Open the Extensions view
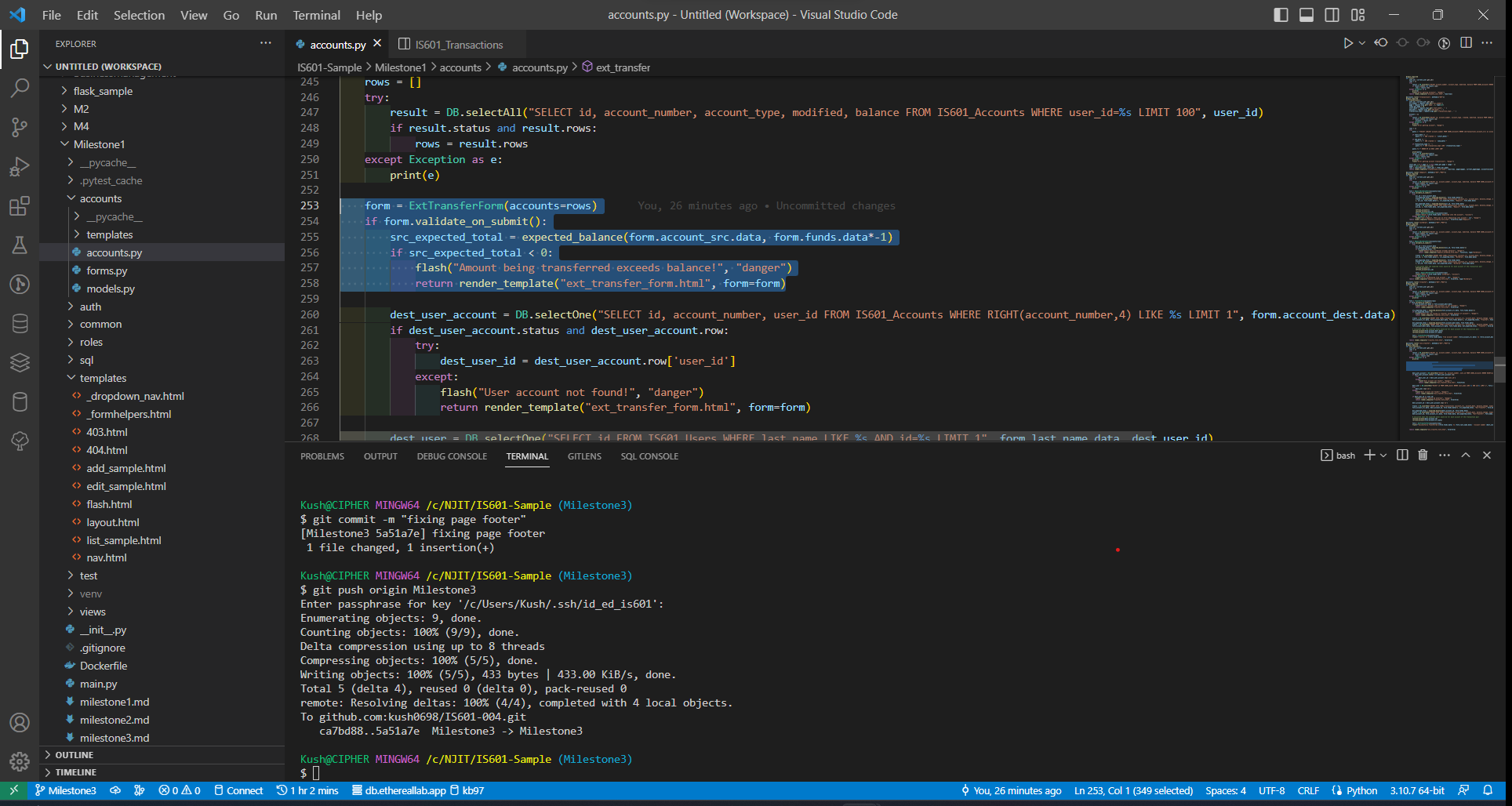Screen dimensions: 1512x806 (20, 206)
